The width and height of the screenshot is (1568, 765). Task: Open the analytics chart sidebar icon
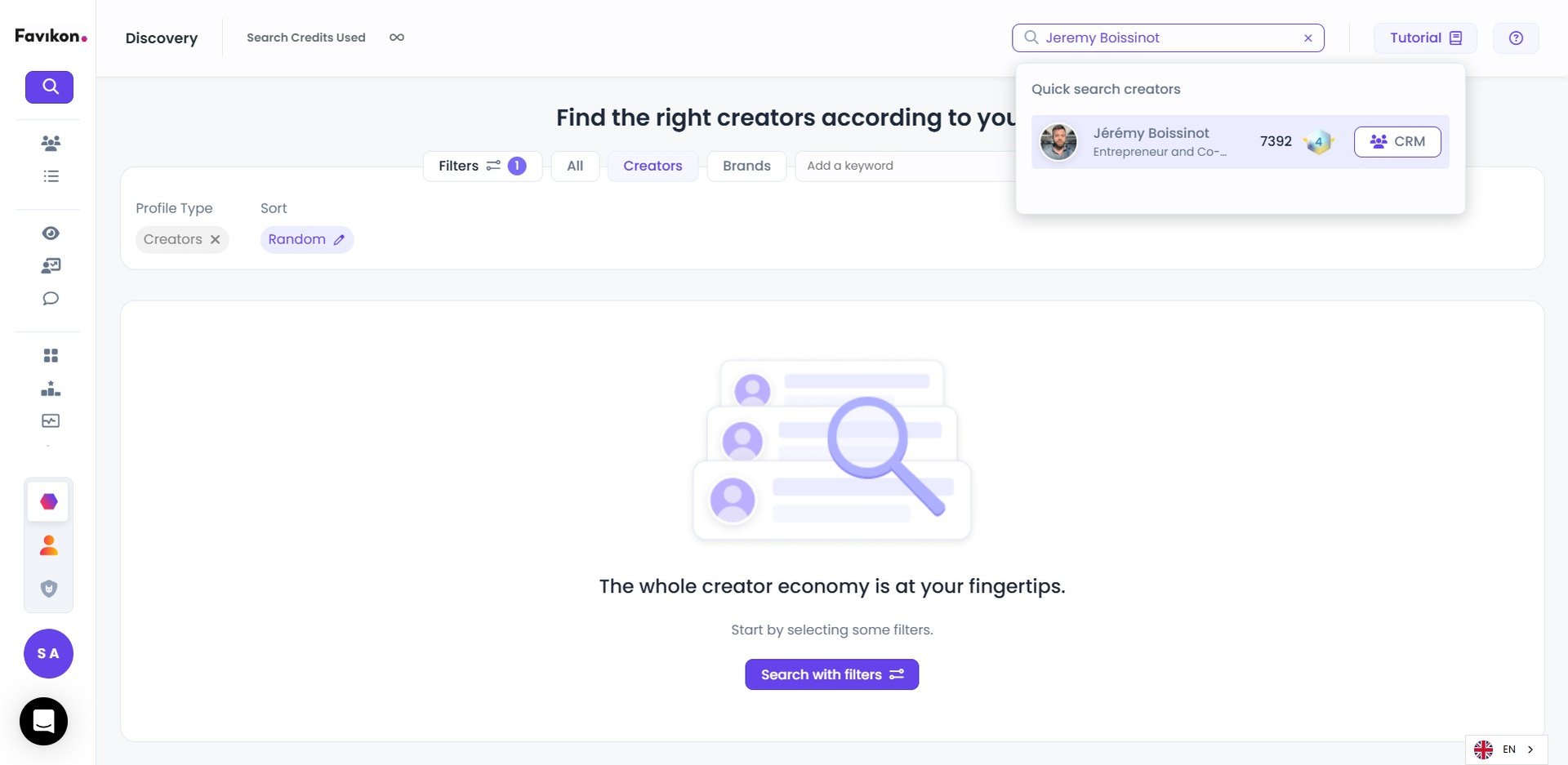[x=51, y=421]
